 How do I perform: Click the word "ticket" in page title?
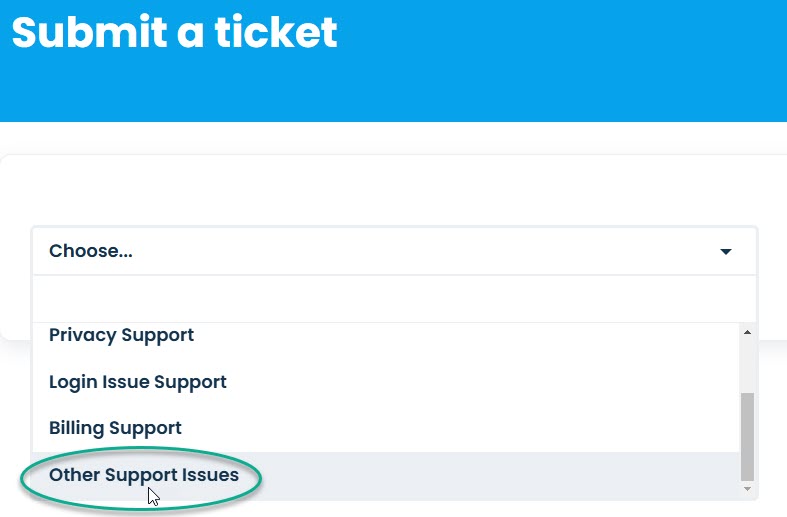pos(276,32)
